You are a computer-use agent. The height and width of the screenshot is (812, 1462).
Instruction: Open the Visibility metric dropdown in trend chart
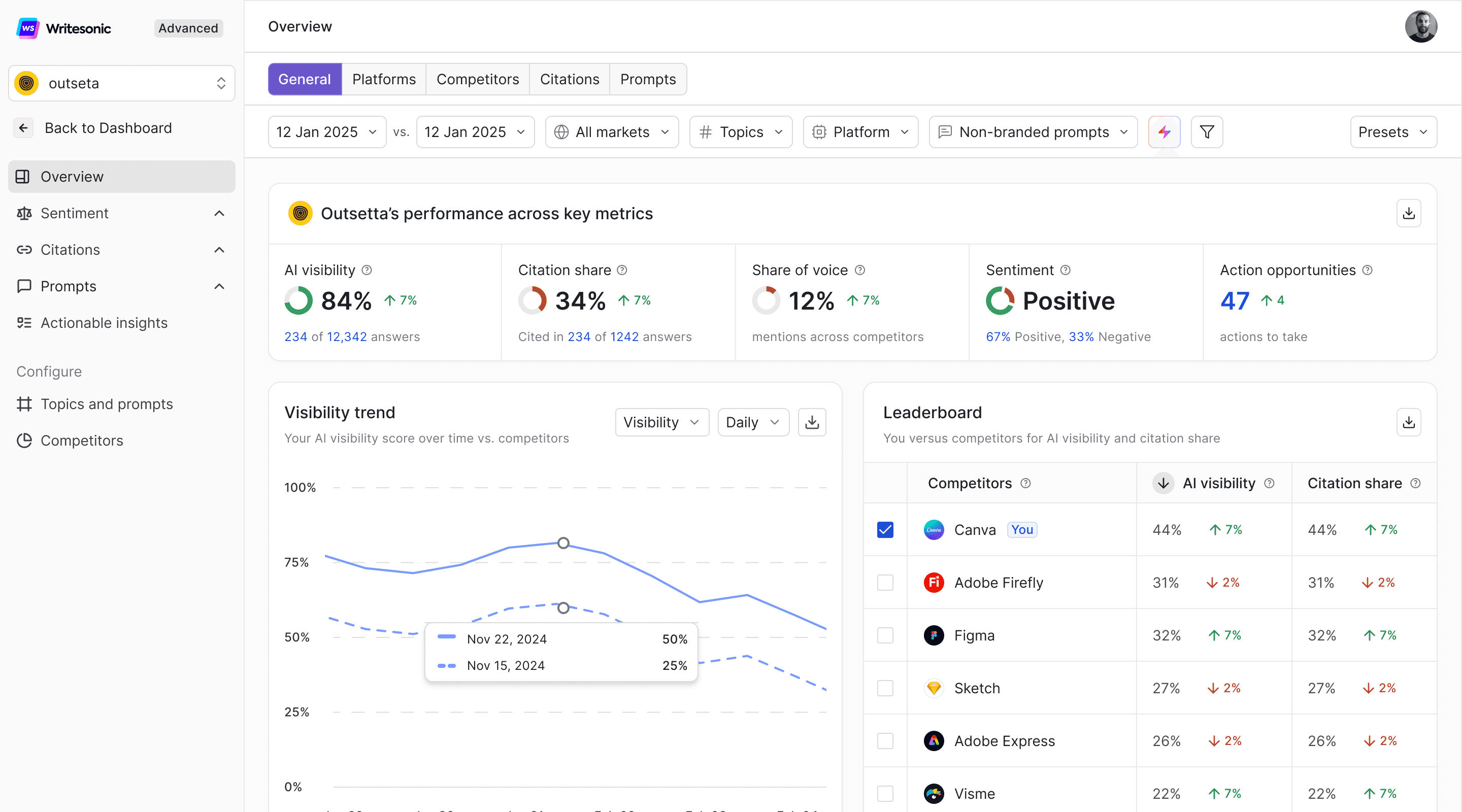coord(662,422)
